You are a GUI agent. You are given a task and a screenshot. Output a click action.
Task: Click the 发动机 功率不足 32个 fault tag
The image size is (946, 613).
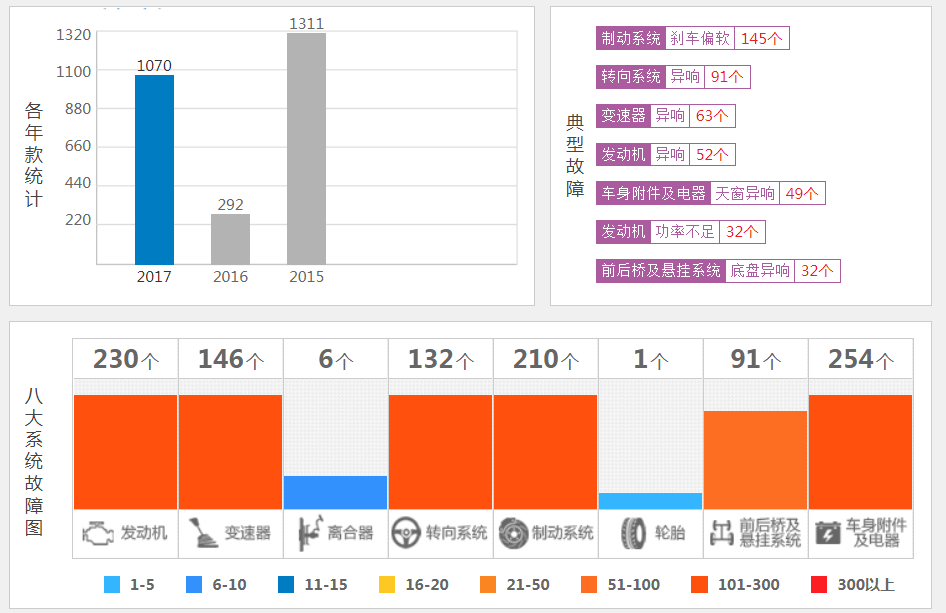[680, 232]
